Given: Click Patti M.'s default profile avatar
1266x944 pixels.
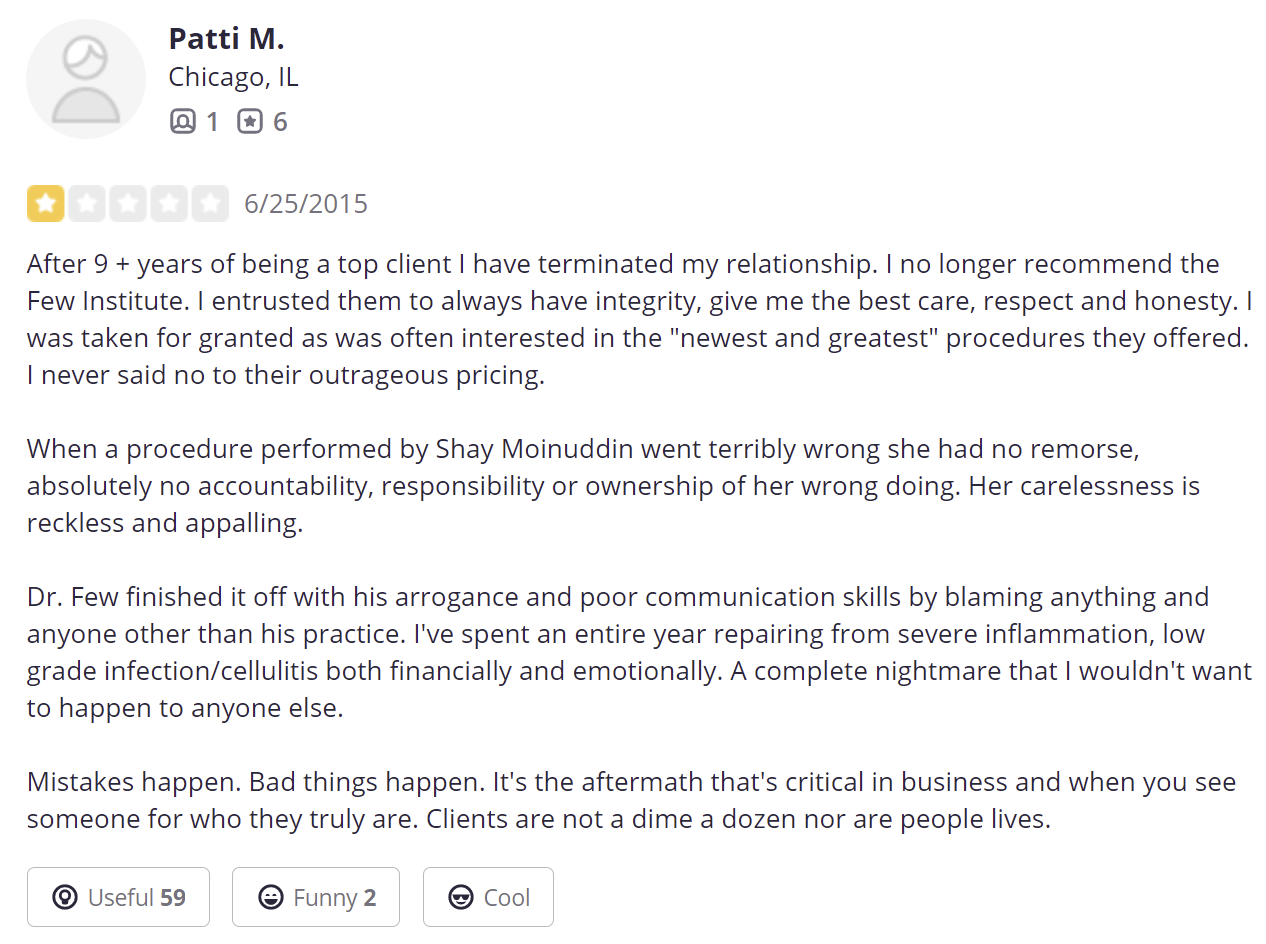Looking at the screenshot, I should [x=86, y=79].
